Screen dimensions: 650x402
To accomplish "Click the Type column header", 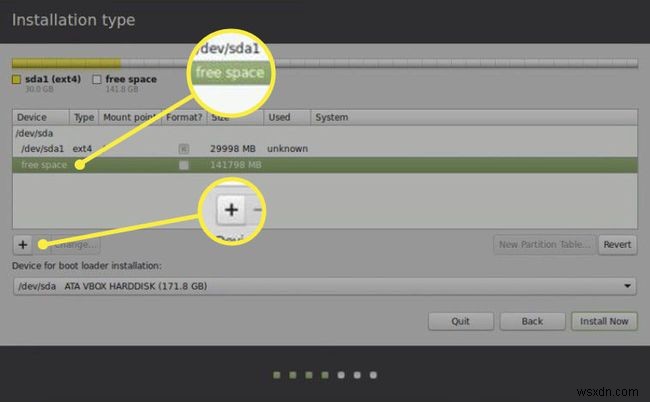I will tap(84, 117).
